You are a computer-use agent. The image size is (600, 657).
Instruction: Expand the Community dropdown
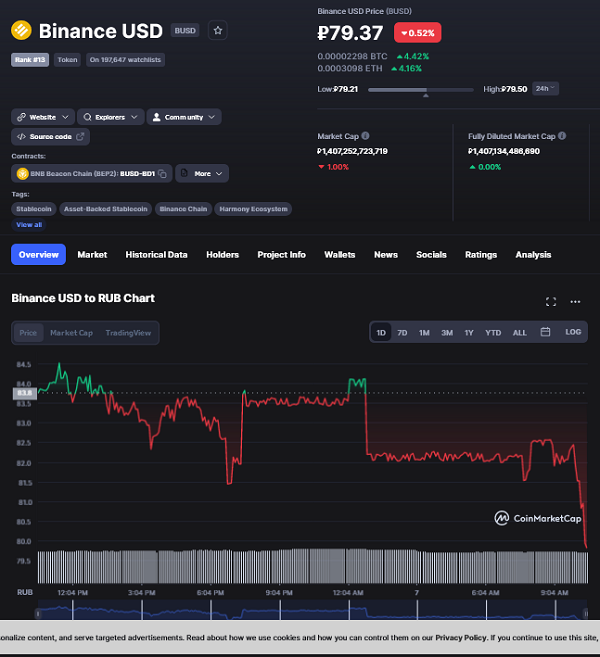[184, 117]
